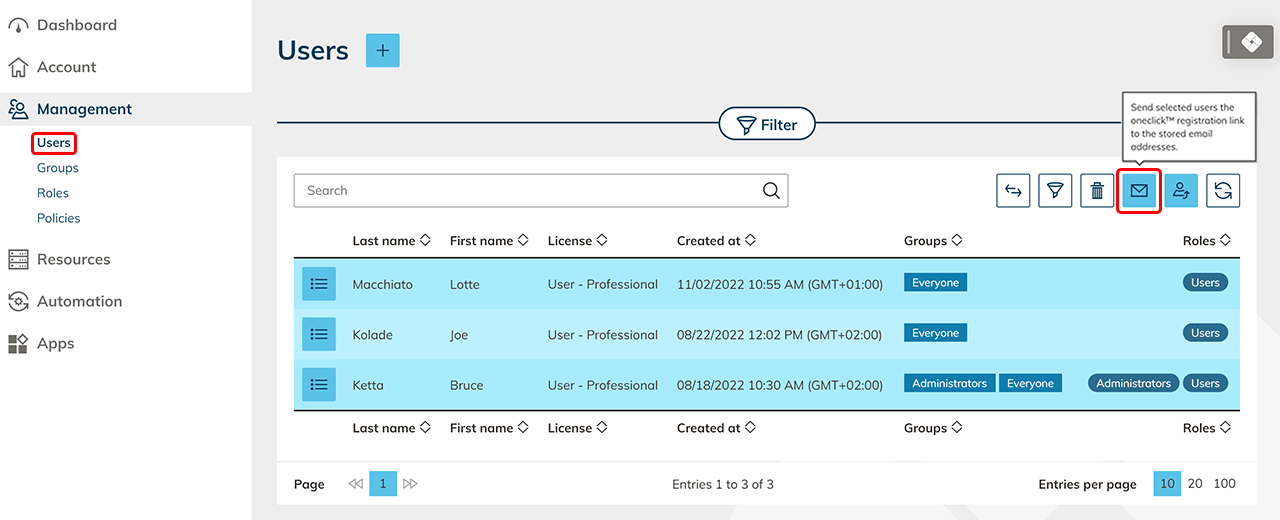Click the horizontal arrows toolbar icon
Viewport: 1280px width, 520px height.
[1013, 191]
